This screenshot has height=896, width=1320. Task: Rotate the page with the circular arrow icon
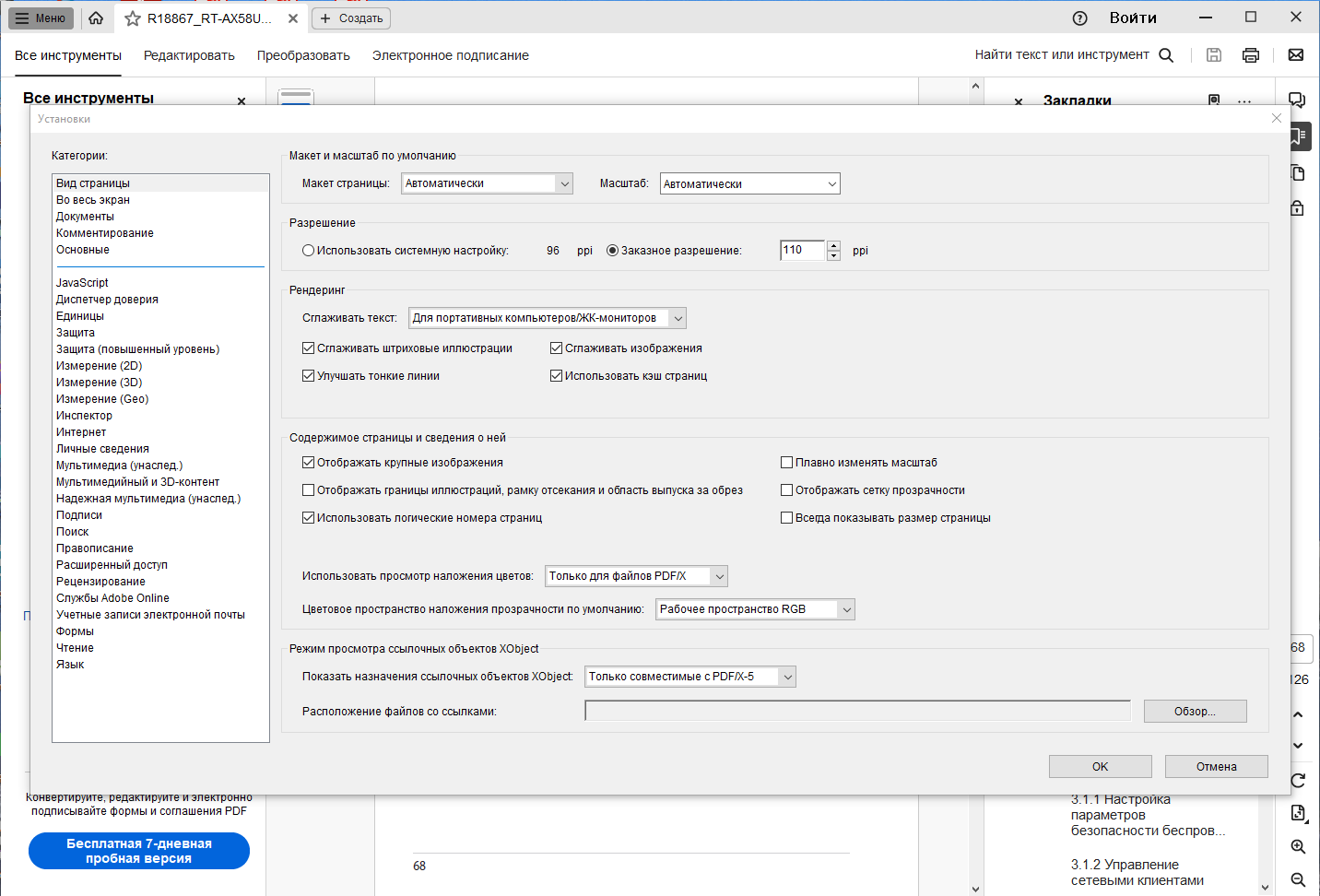coord(1298,781)
